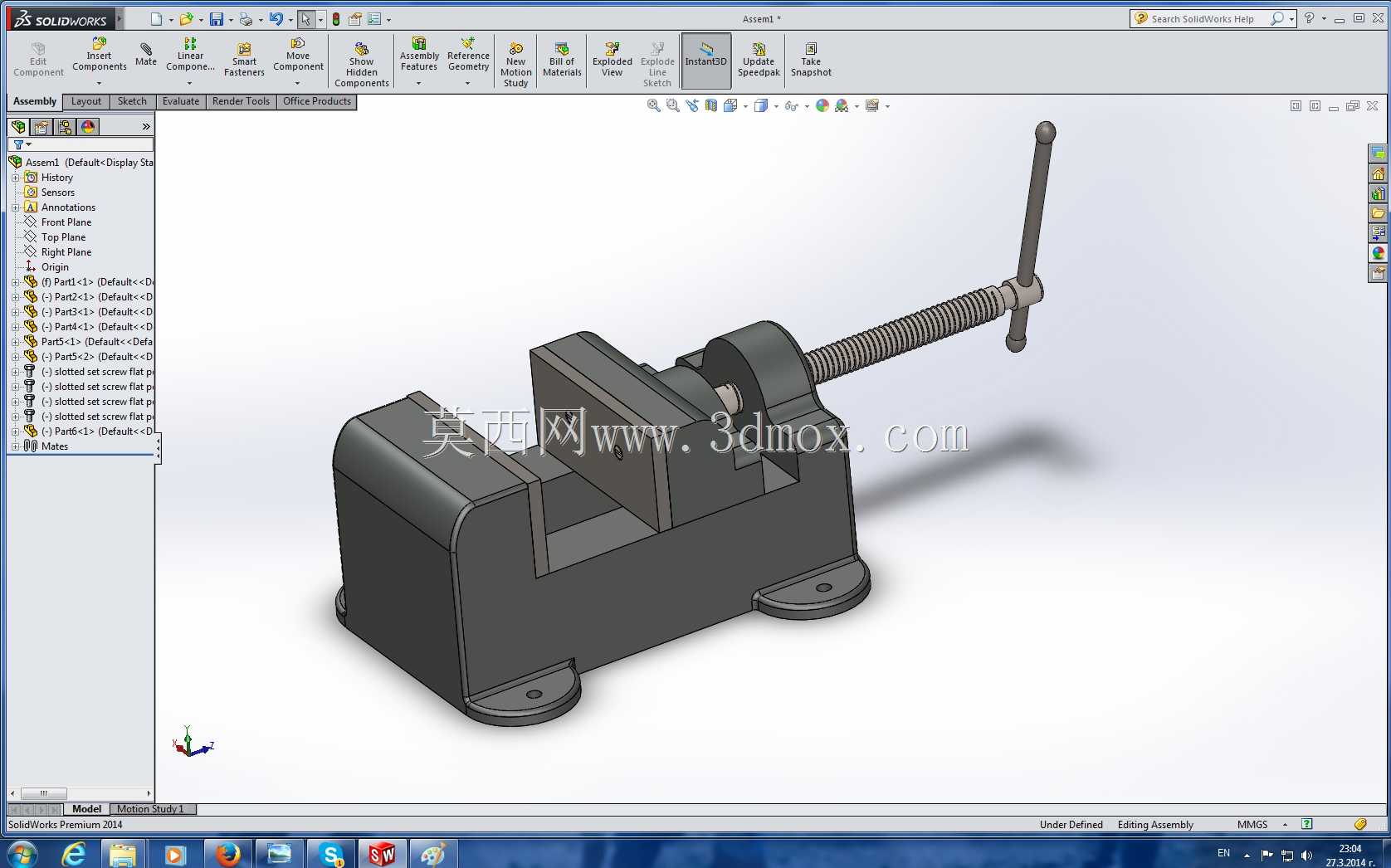This screenshot has height=868, width=1391.
Task: Click the MMGS unit system status
Action: click(x=1252, y=825)
